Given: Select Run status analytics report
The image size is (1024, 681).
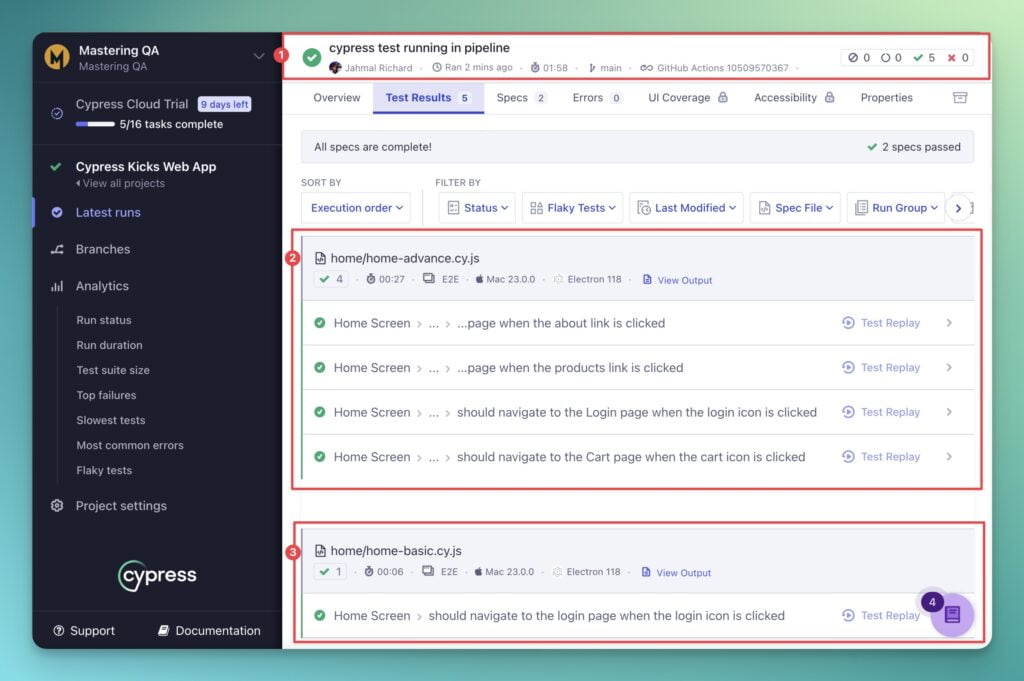Looking at the screenshot, I should point(104,320).
